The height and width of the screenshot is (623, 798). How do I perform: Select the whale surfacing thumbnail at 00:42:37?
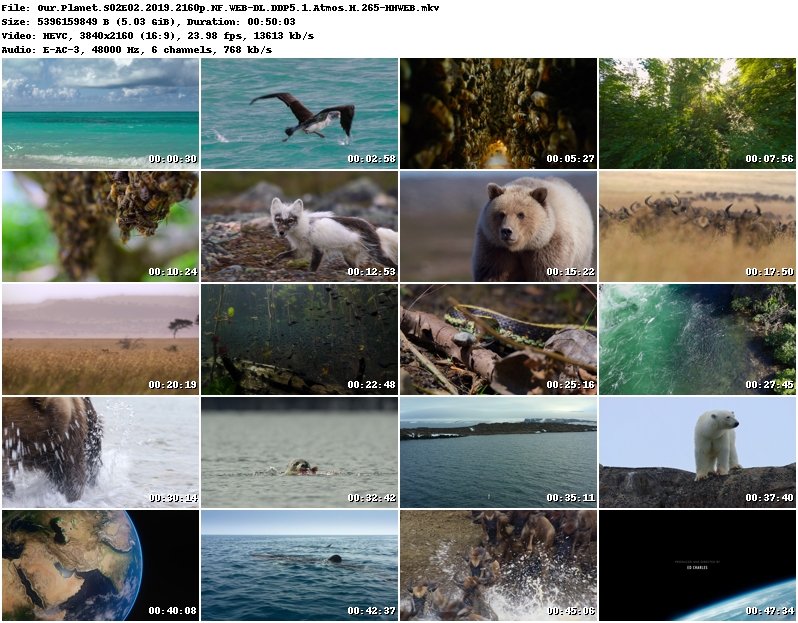pyautogui.click(x=299, y=565)
